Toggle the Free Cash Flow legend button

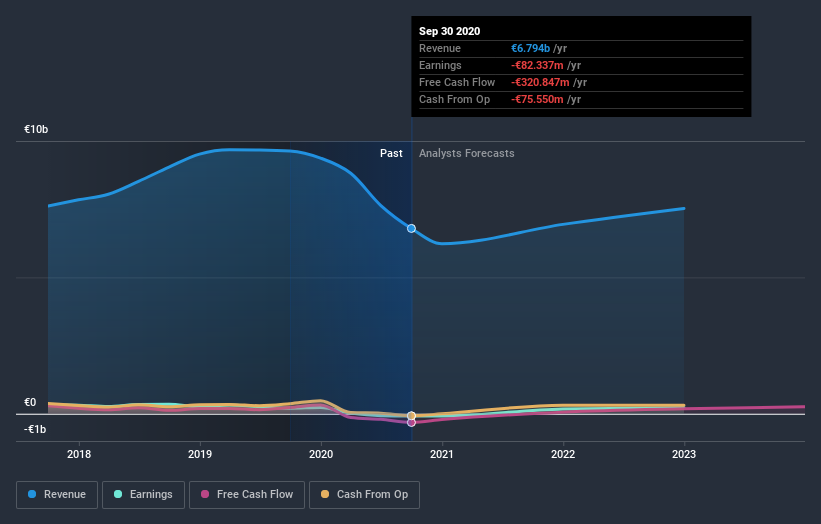pyautogui.click(x=247, y=495)
